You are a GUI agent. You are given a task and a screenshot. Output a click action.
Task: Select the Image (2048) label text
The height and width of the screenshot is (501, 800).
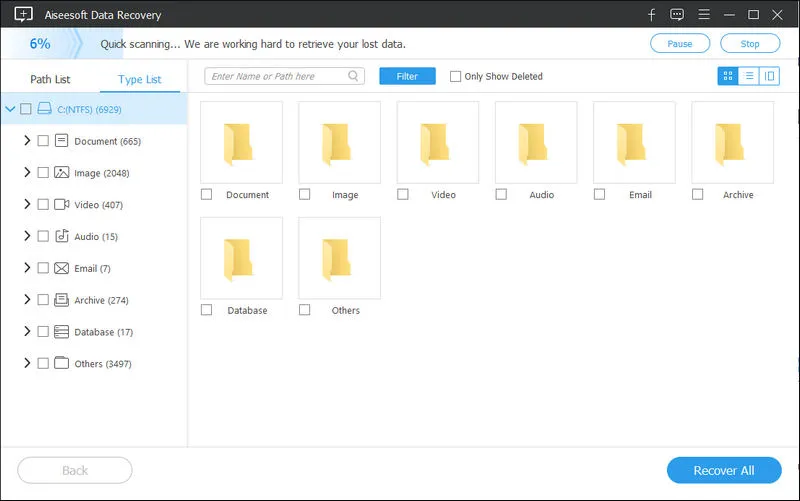pyautogui.click(x=102, y=173)
